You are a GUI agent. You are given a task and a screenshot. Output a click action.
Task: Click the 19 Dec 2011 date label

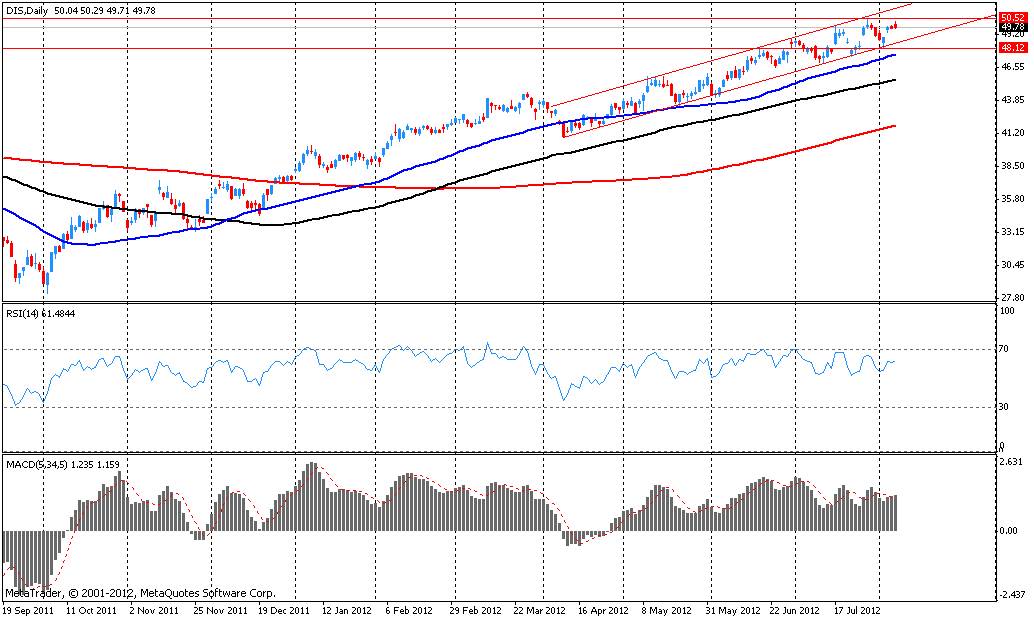click(x=284, y=610)
